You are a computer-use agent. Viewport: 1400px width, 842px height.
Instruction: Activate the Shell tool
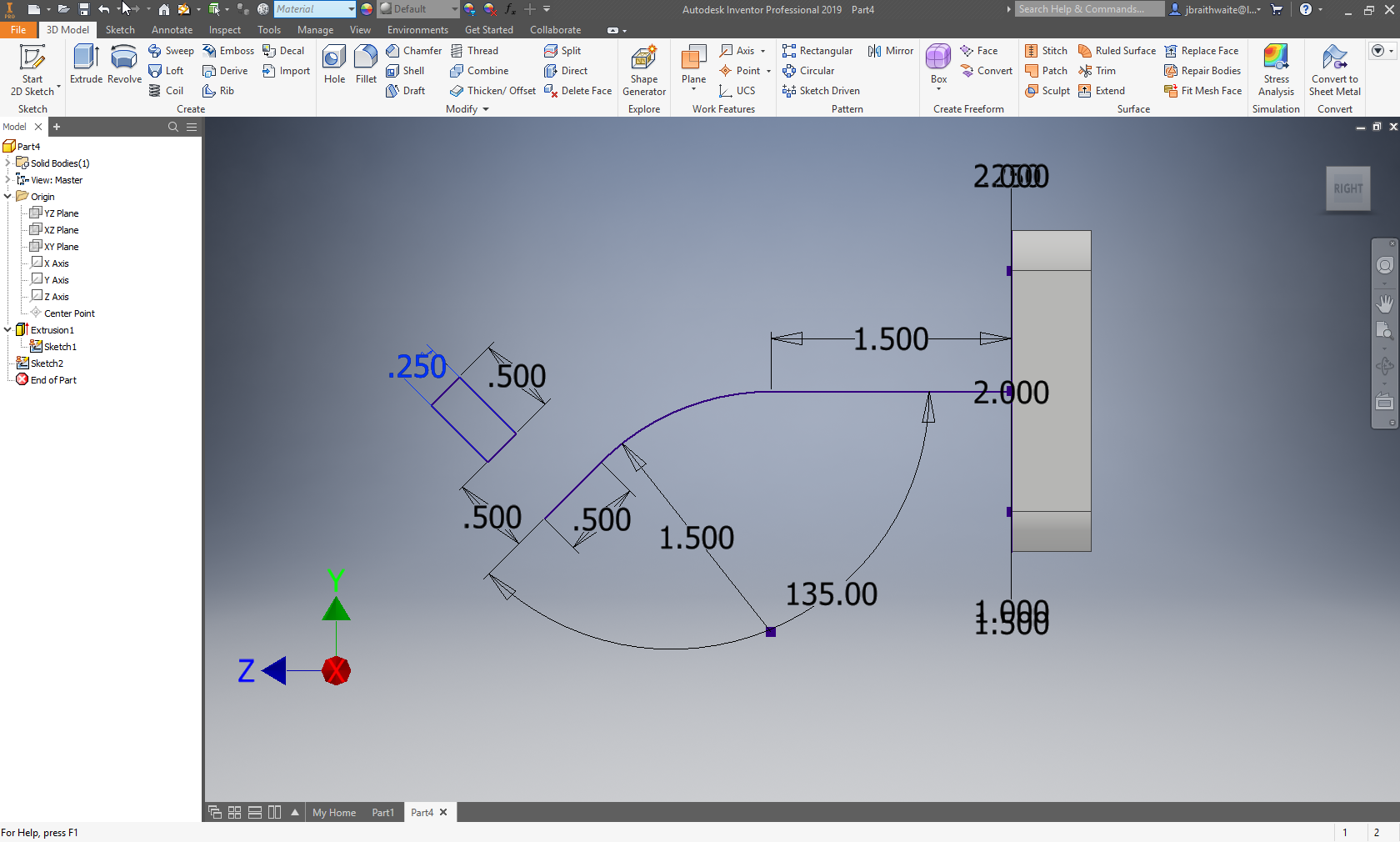pos(405,71)
